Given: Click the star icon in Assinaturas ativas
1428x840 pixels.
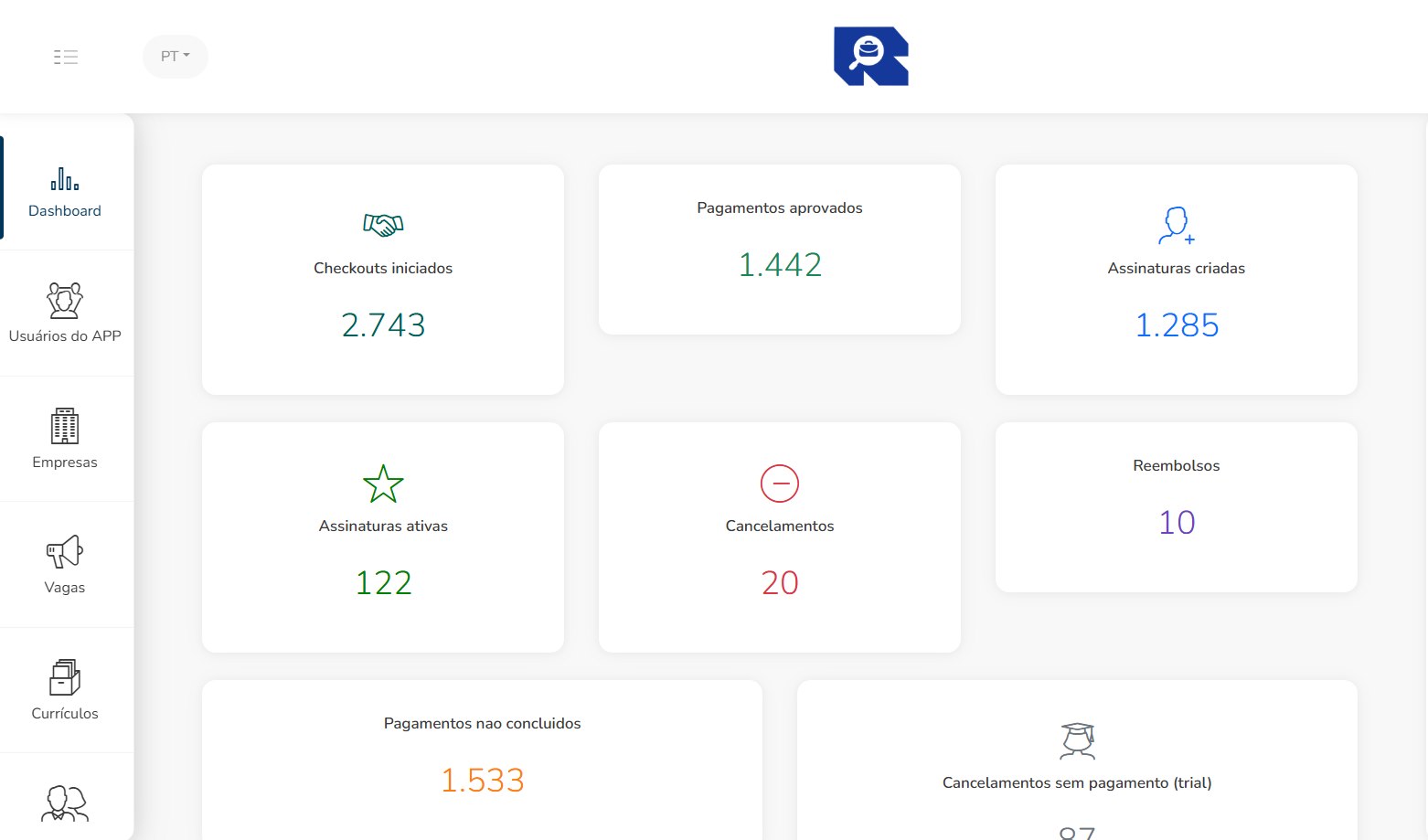Looking at the screenshot, I should [383, 484].
